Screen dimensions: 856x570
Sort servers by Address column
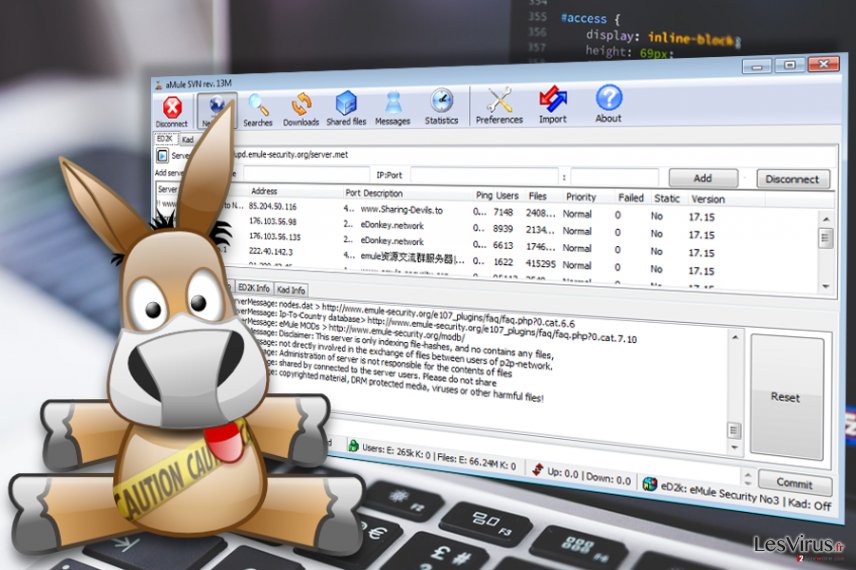tap(264, 191)
